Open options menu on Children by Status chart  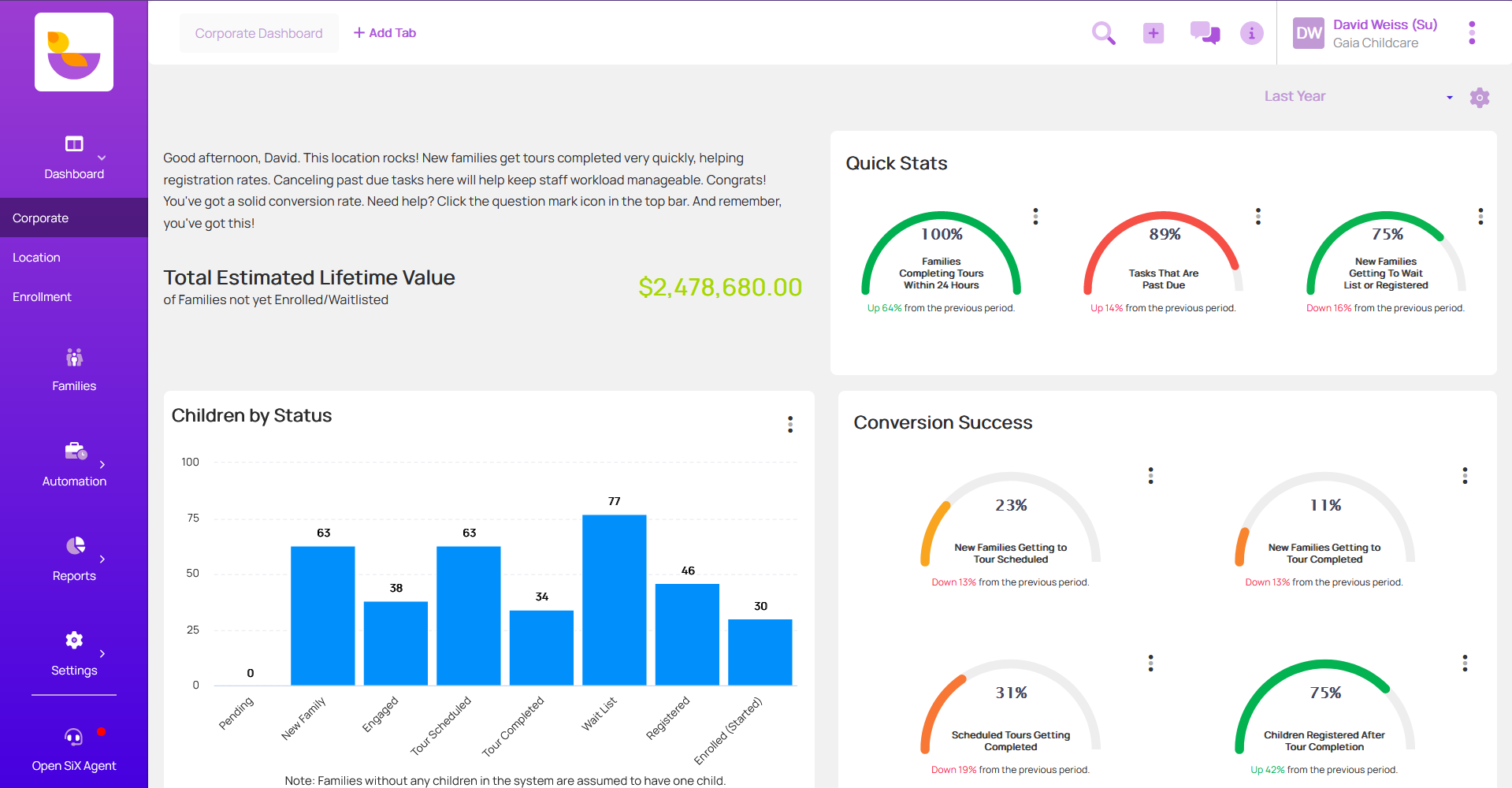790,424
